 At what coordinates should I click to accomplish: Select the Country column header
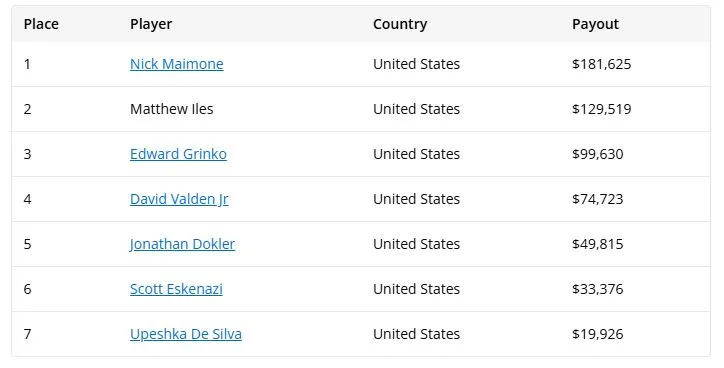click(400, 24)
